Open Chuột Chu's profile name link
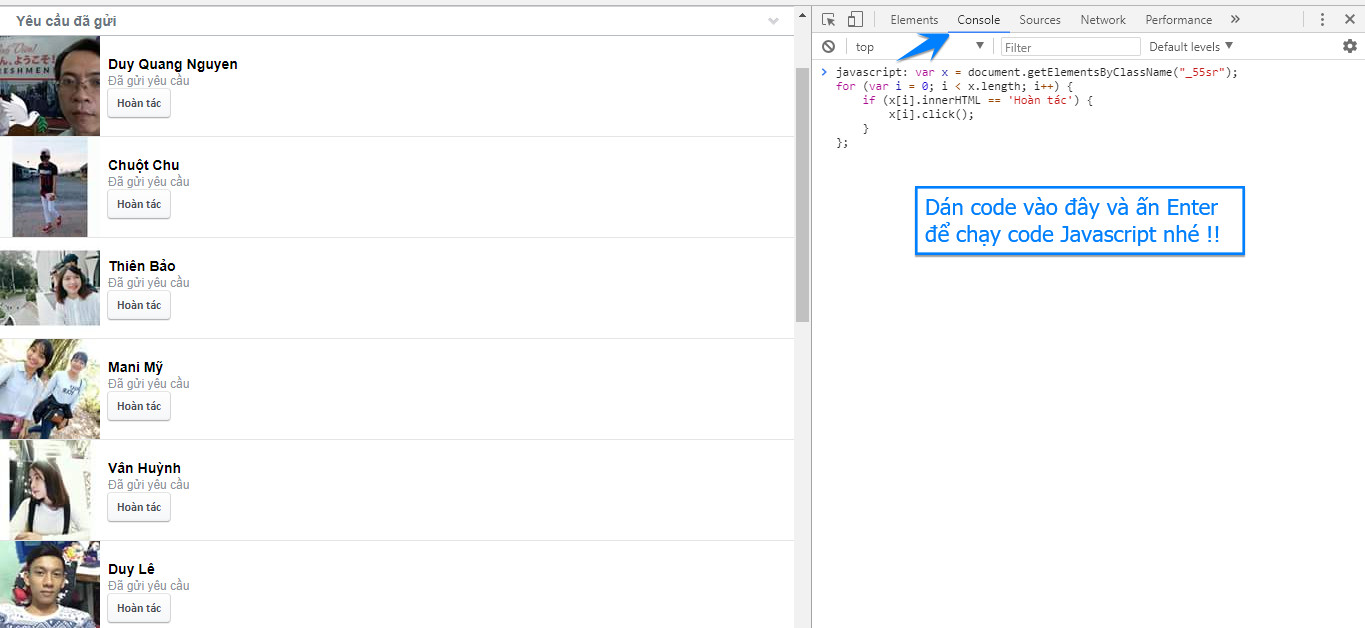Screen dimensions: 1365x628 click(x=144, y=165)
